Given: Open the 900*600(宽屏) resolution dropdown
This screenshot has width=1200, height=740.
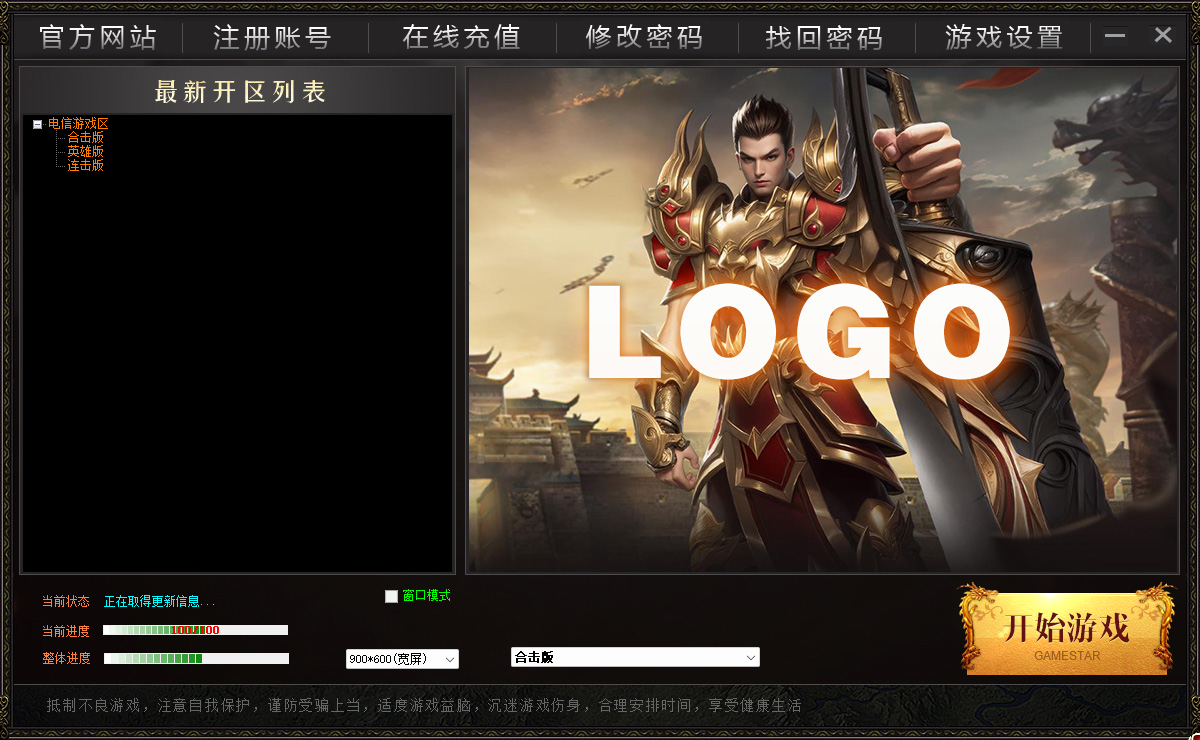Looking at the screenshot, I should click(402, 659).
